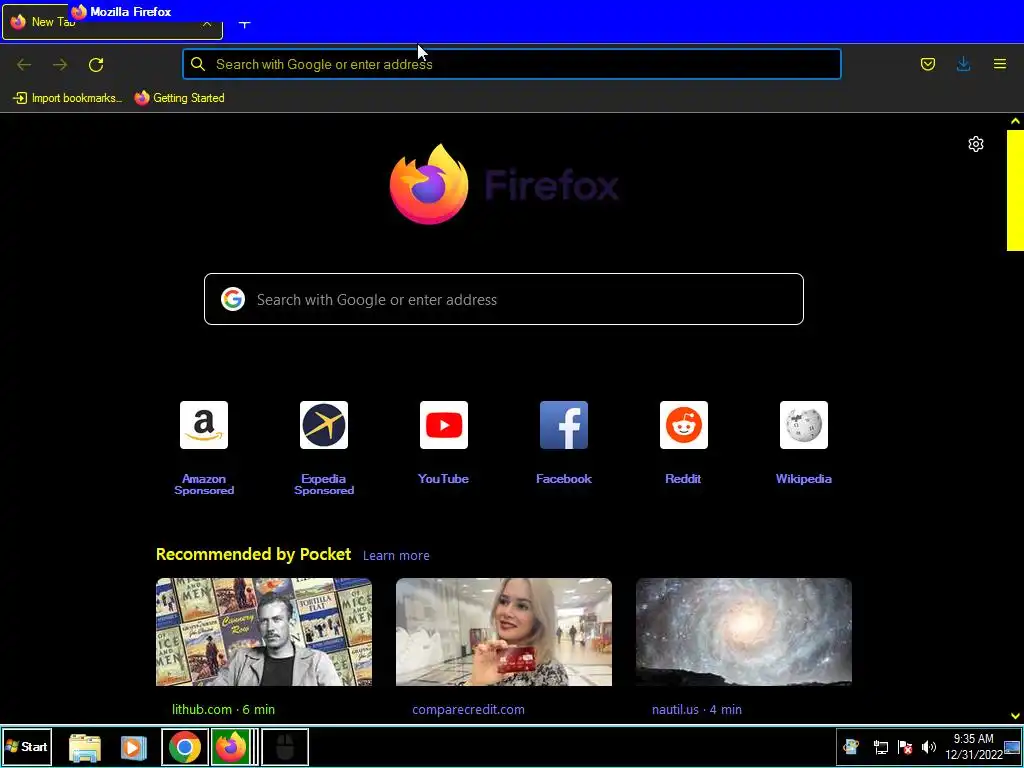Click Import bookmarks in bookmarks toolbar
This screenshot has width=1024, height=768.
[x=67, y=98]
